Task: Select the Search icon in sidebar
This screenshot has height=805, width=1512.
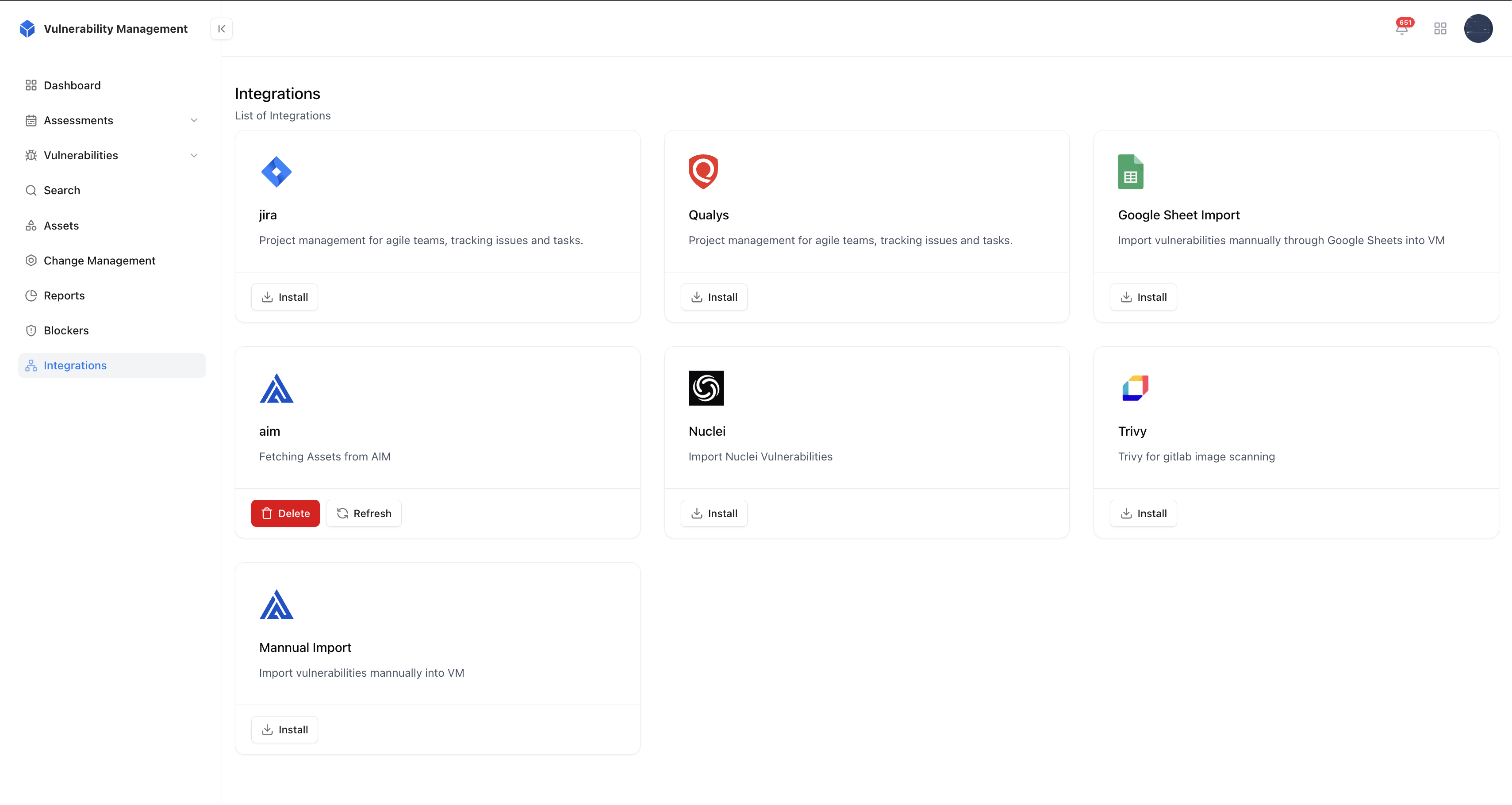Action: tap(31, 190)
